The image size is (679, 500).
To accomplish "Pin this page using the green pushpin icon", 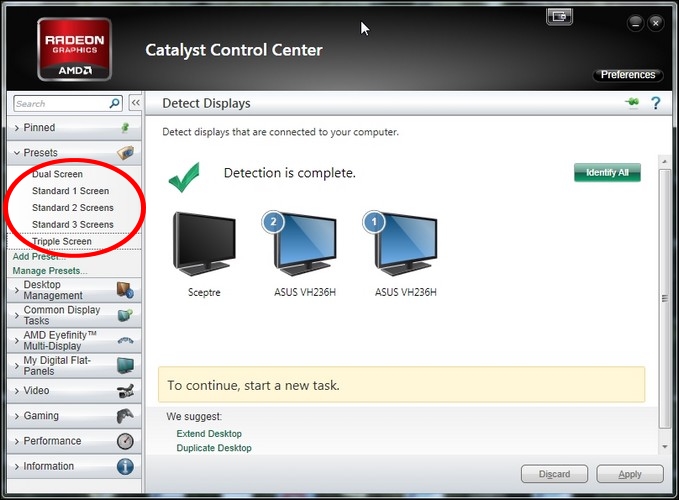I will [x=632, y=102].
